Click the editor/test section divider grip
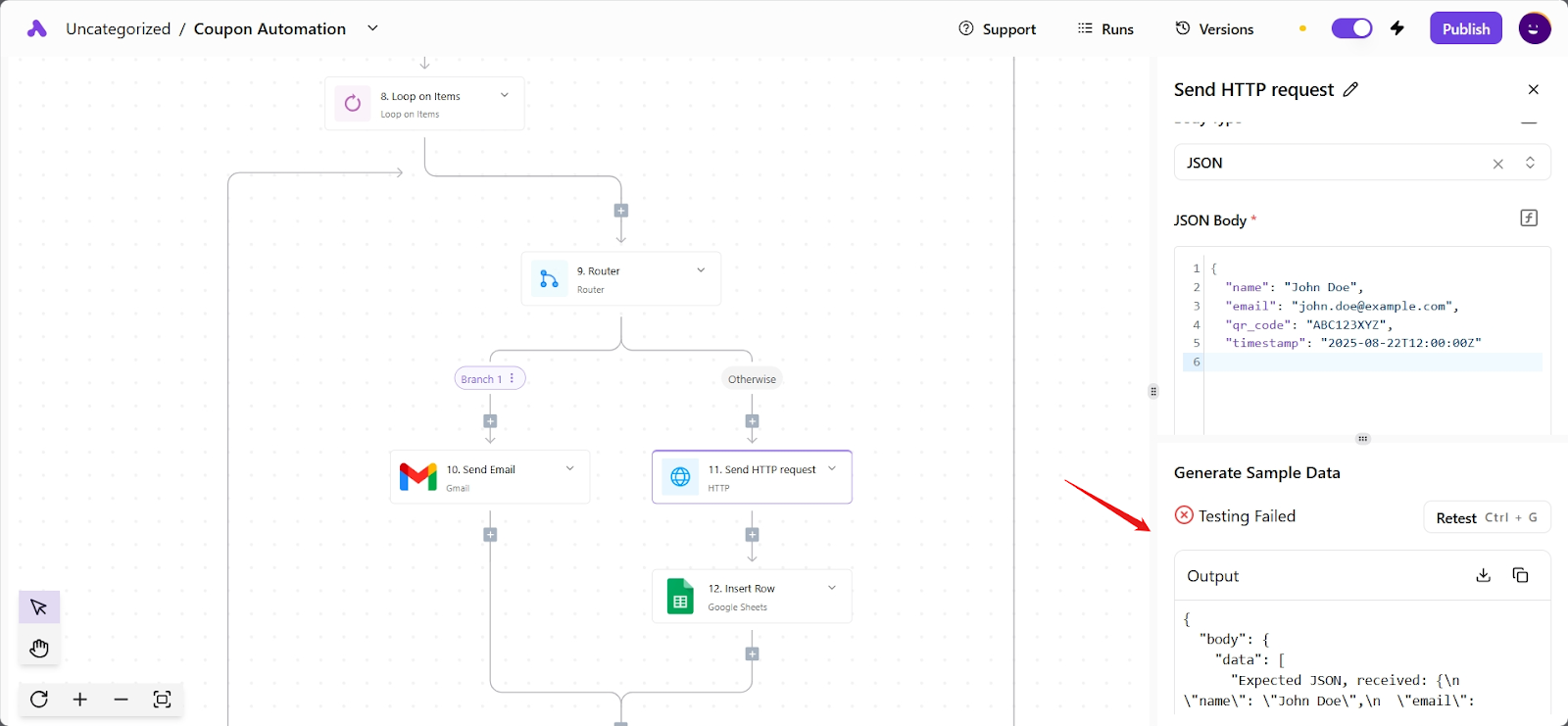Screen dimensions: 1568x726 tap(1362, 439)
